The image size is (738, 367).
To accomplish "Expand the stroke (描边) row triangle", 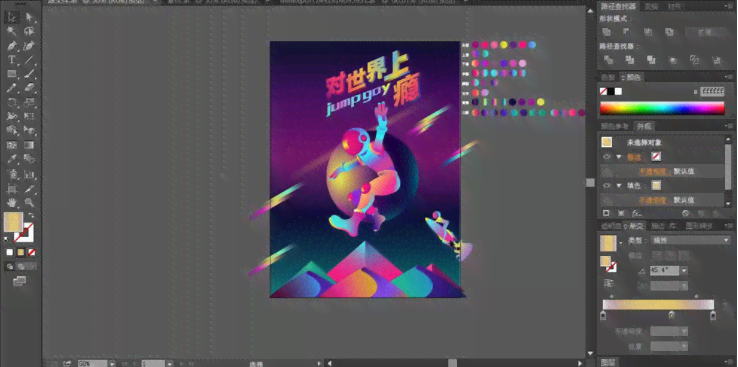I will (x=619, y=157).
